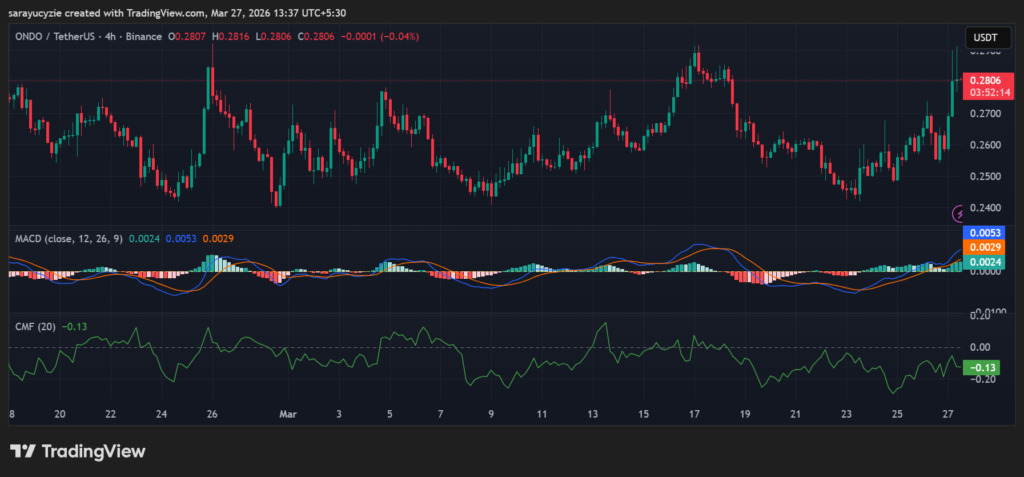Select the CMF (20) indicator label

(x=35, y=325)
